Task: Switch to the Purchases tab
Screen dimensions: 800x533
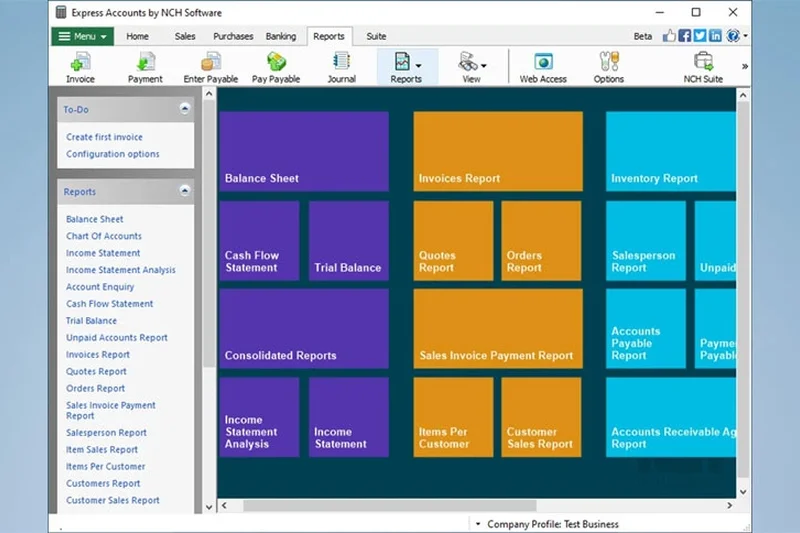Action: pyautogui.click(x=233, y=36)
